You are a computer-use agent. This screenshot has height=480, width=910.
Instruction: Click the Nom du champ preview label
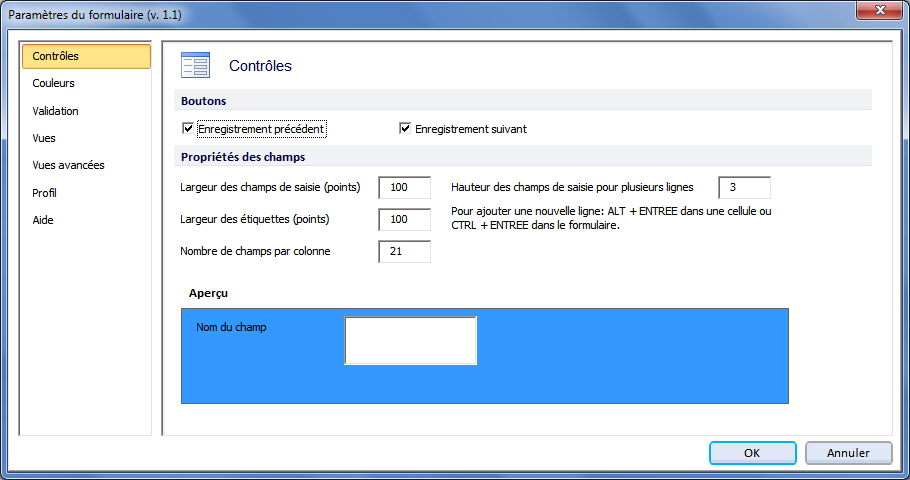point(231,327)
